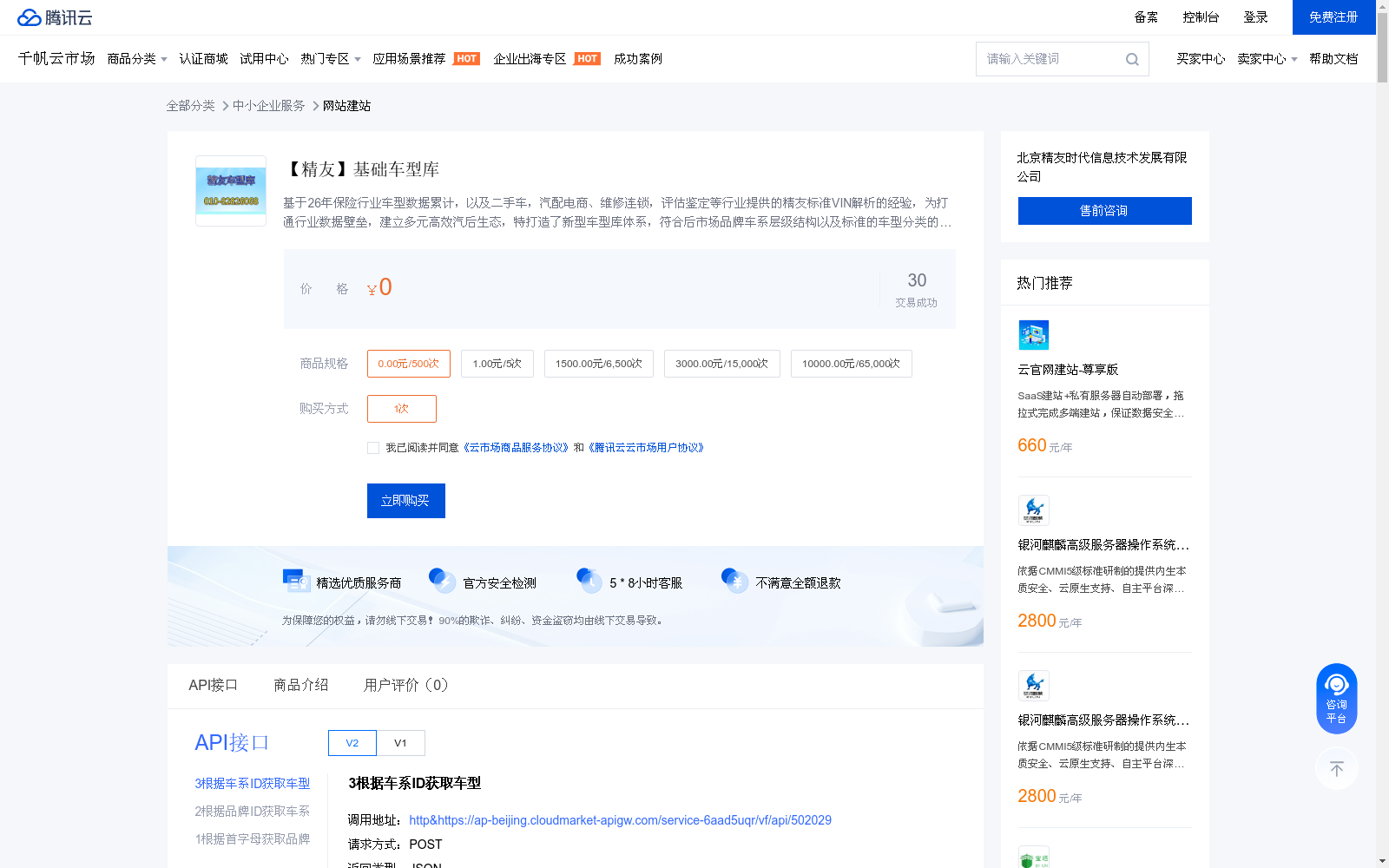Viewport: 1389px width, 868px height.
Task: Click the 精友车型库 product thumbnail
Action: [231, 191]
